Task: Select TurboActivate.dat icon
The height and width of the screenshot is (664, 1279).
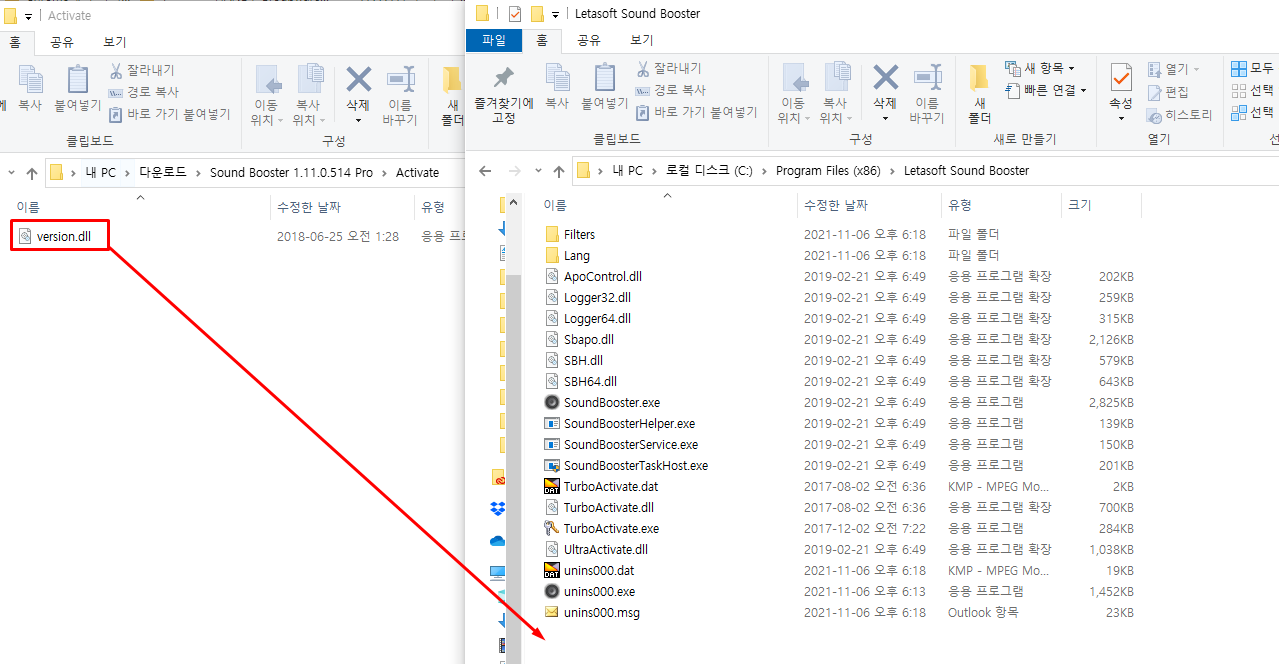Action: tap(551, 486)
